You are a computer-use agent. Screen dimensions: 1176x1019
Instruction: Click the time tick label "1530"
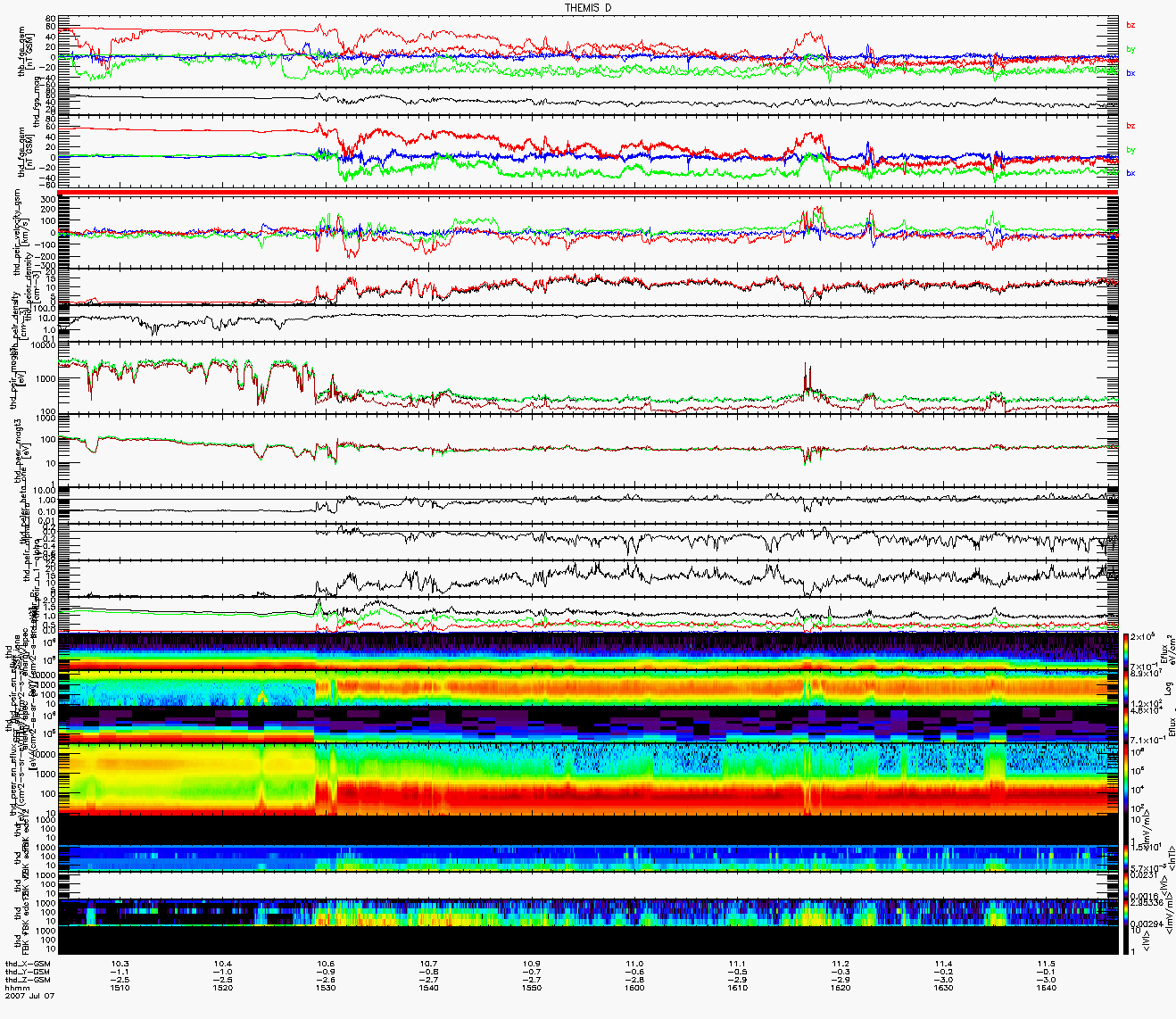click(326, 988)
